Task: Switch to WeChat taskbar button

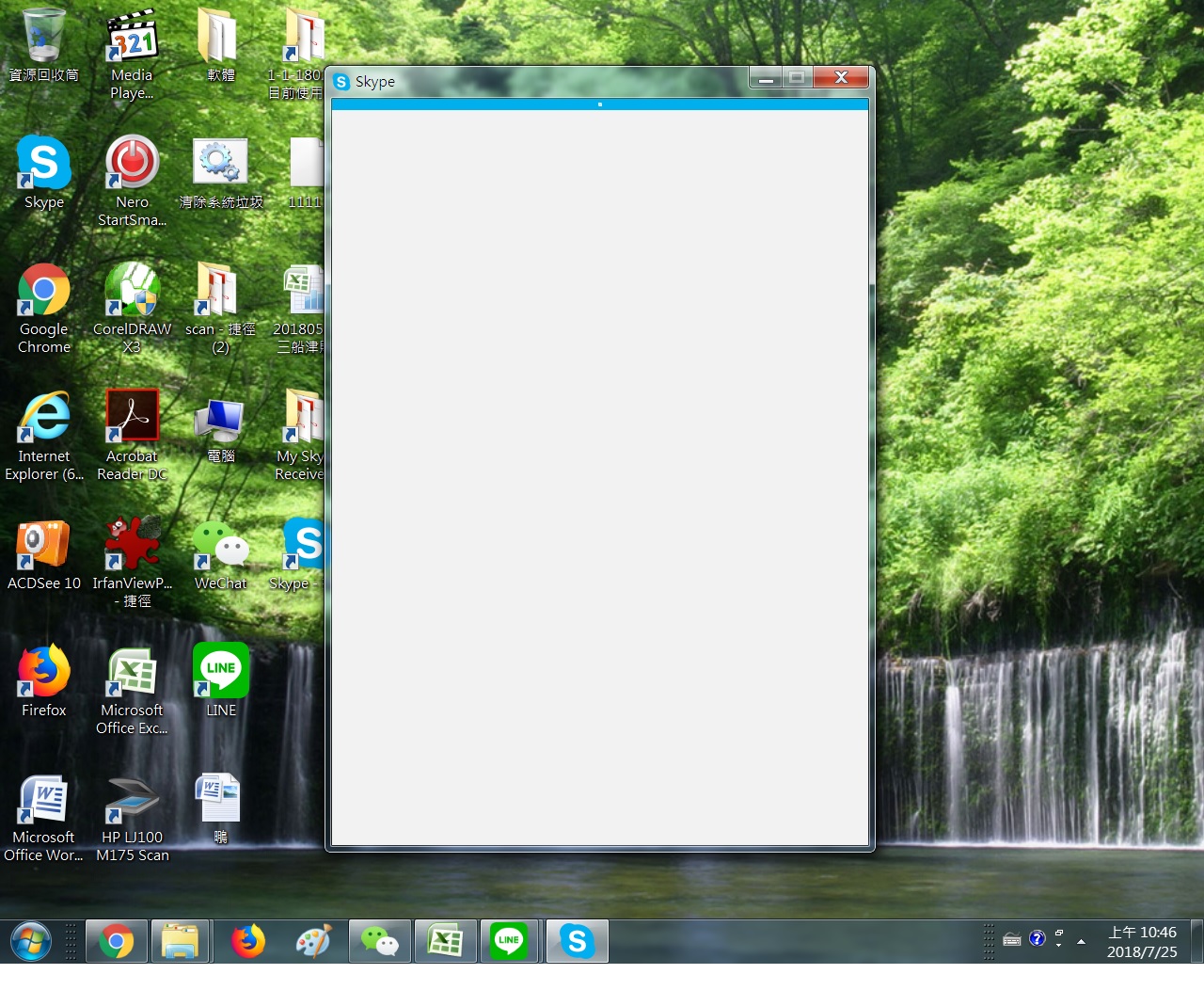Action: pos(380,941)
